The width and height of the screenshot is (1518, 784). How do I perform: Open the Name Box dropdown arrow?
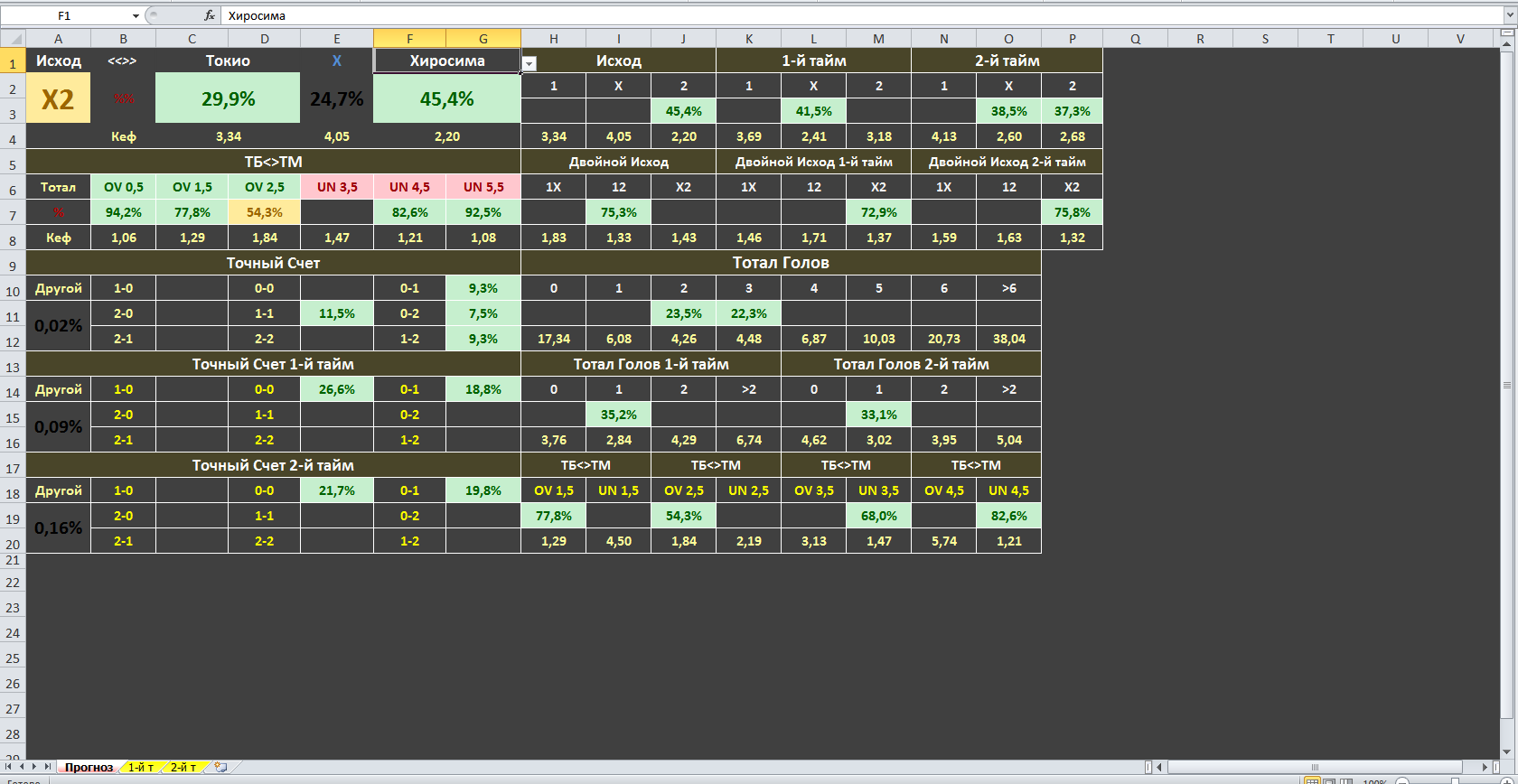136,15
